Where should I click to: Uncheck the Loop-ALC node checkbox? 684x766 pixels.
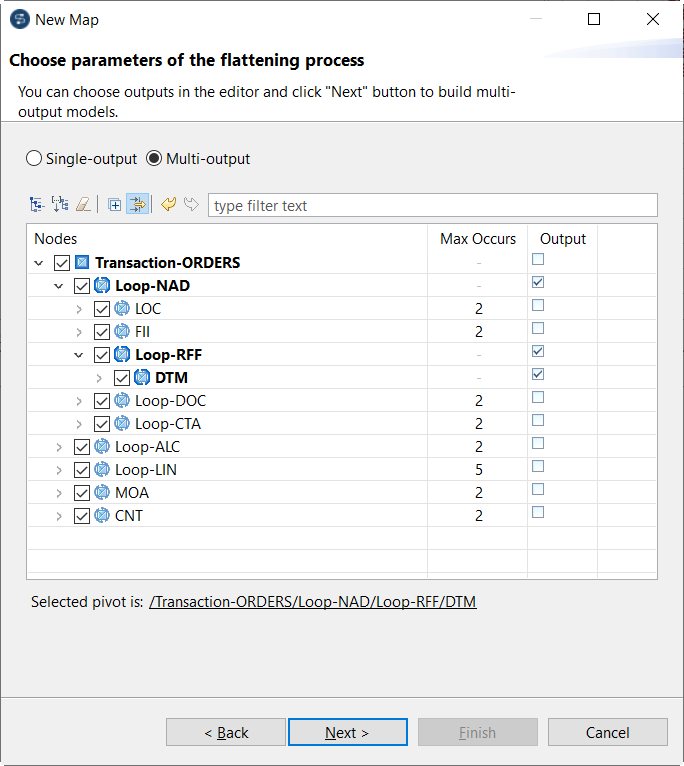pos(82,447)
